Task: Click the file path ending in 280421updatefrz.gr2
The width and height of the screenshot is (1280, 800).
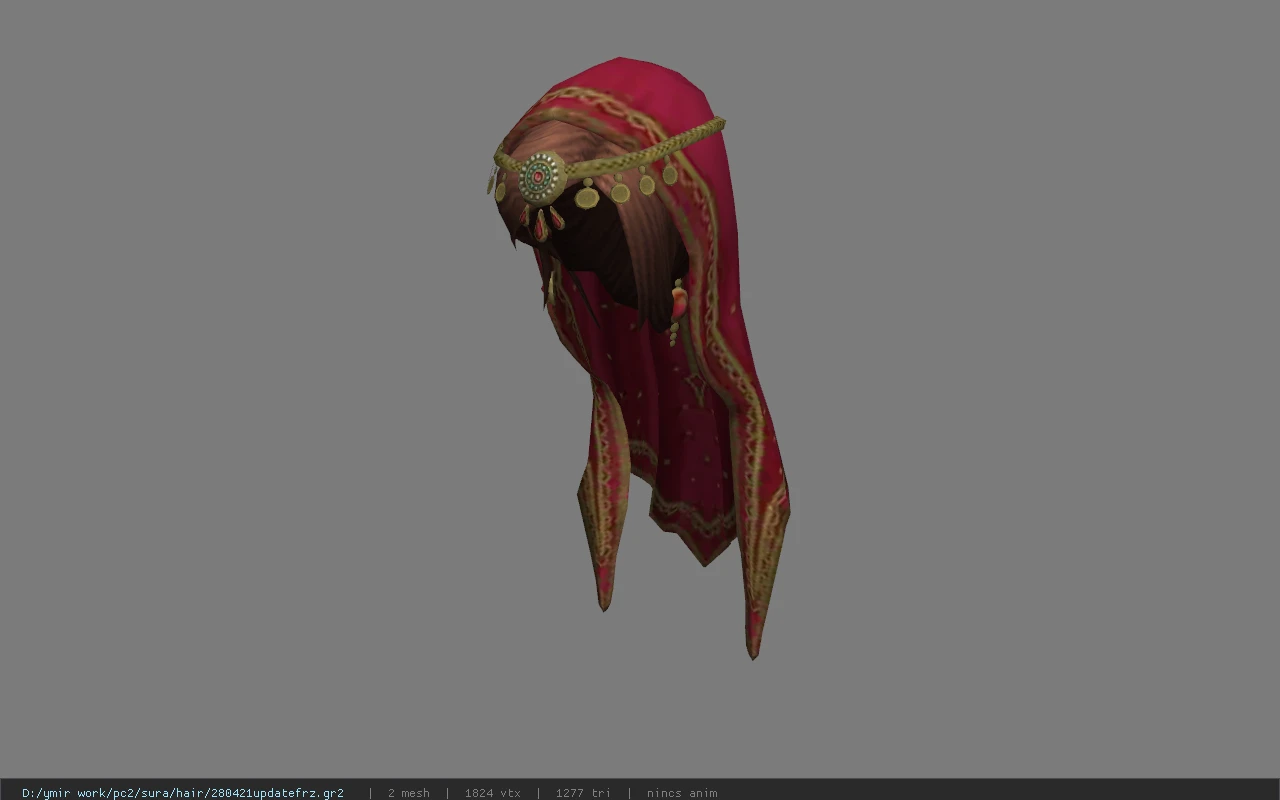Action: (183, 793)
